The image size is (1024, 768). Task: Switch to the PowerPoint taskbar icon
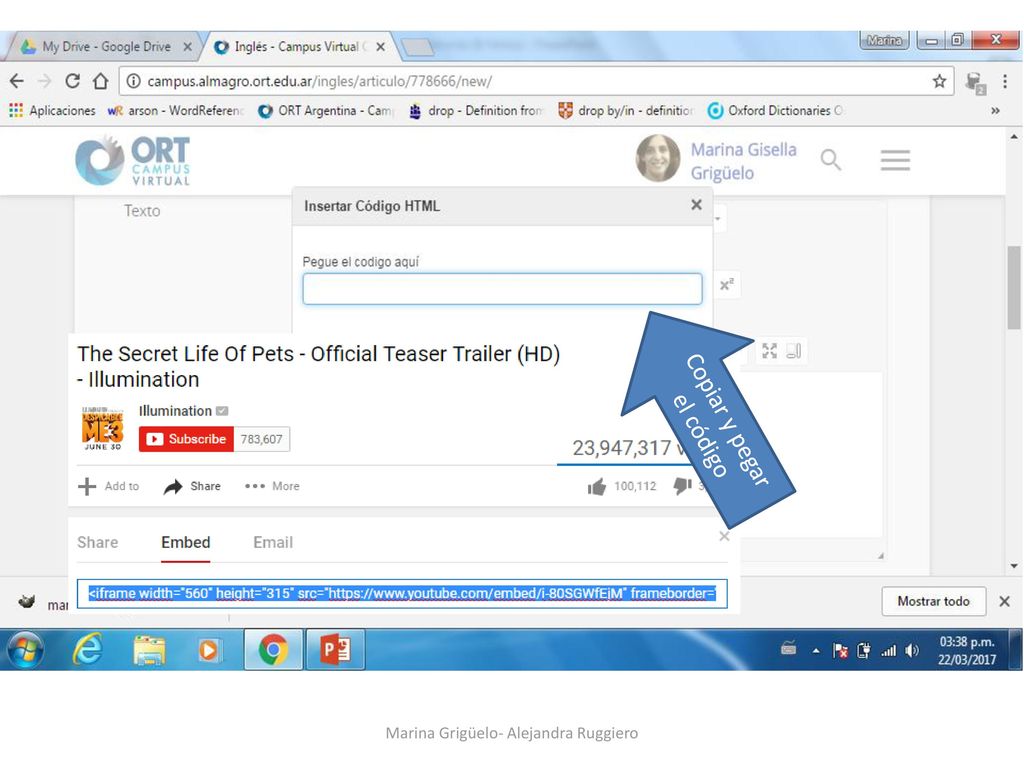click(336, 650)
